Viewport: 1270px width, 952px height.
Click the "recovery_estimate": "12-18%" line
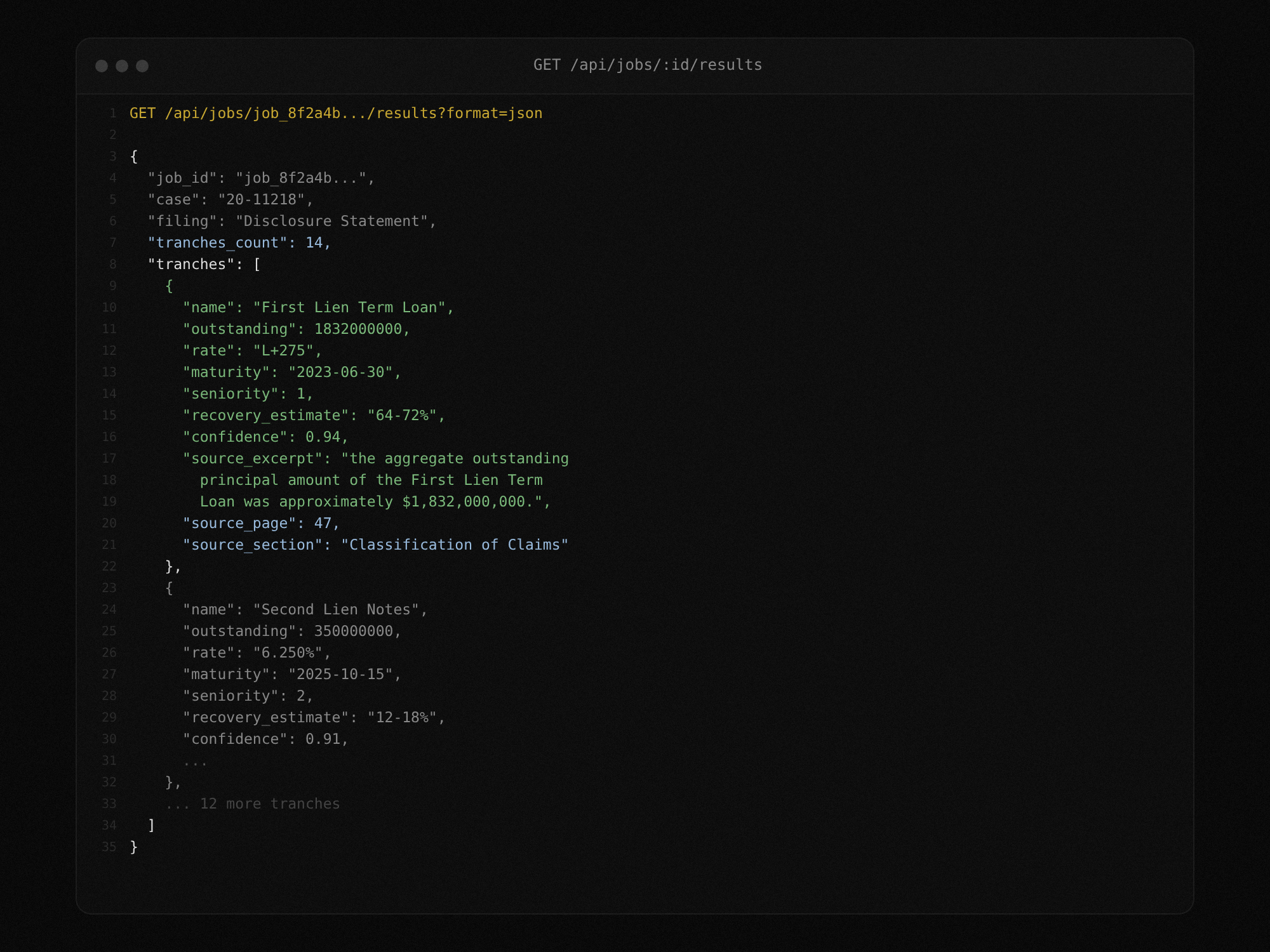pyautogui.click(x=314, y=717)
